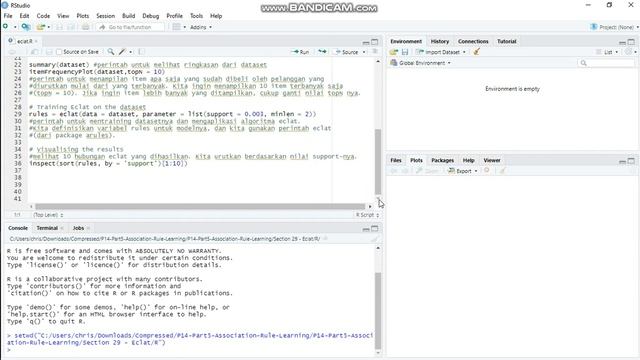Viewport: 640px width, 360px height.
Task: Minimize the source editor pane
Action: click(366, 42)
